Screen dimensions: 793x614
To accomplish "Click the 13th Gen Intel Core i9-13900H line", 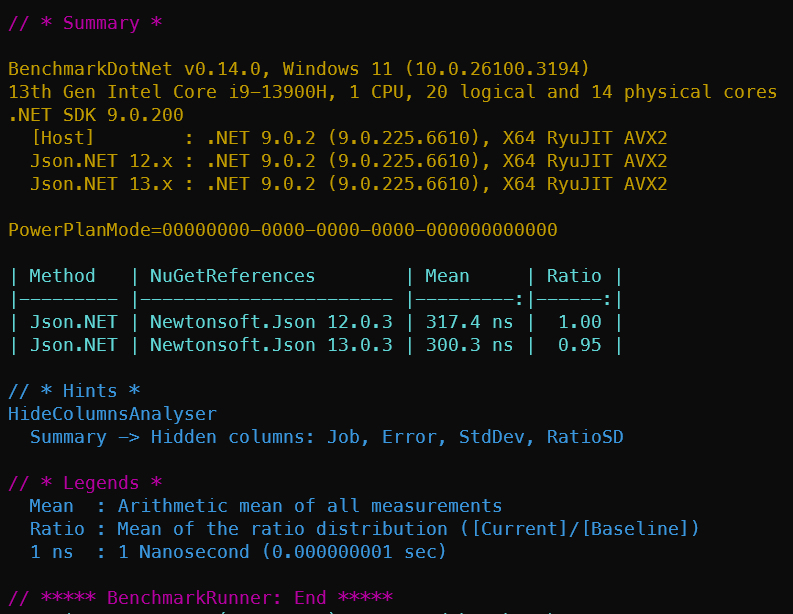I will [392, 92].
